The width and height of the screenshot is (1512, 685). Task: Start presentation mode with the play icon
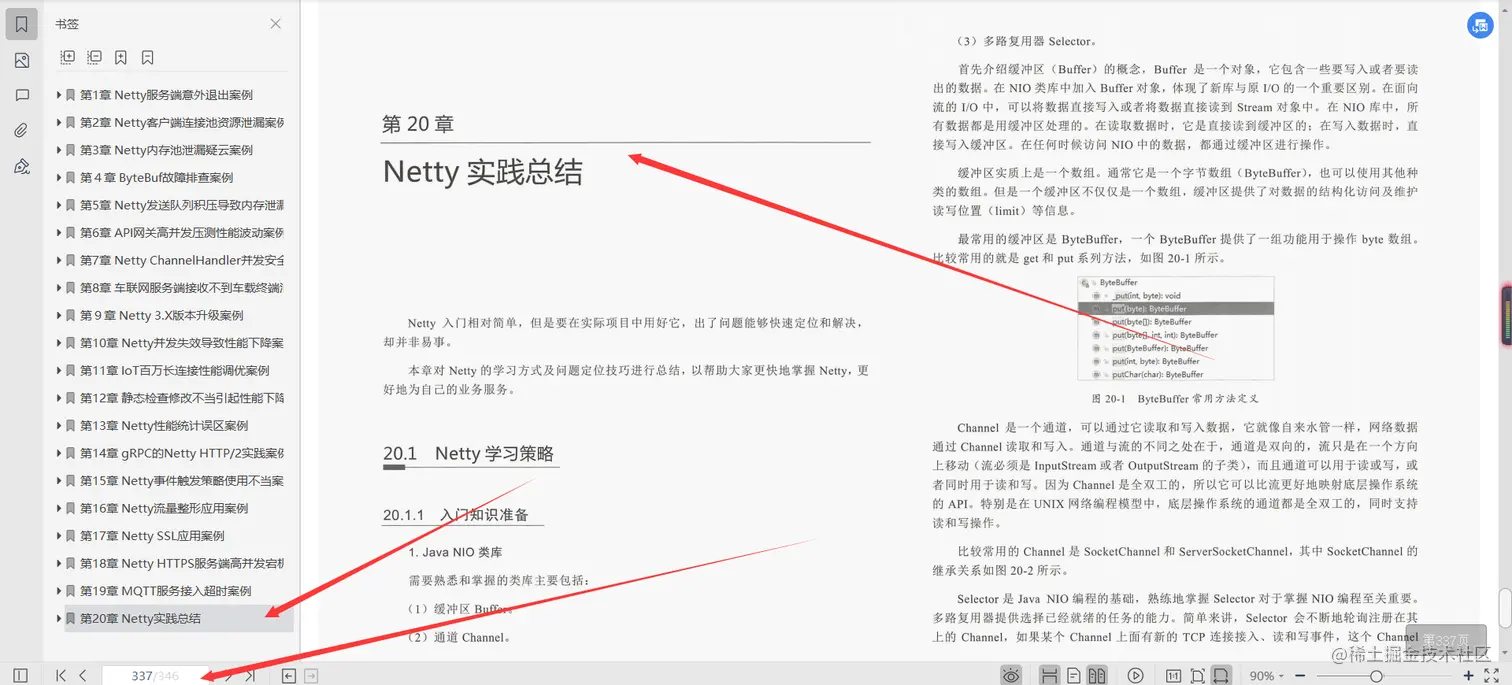pos(1134,676)
